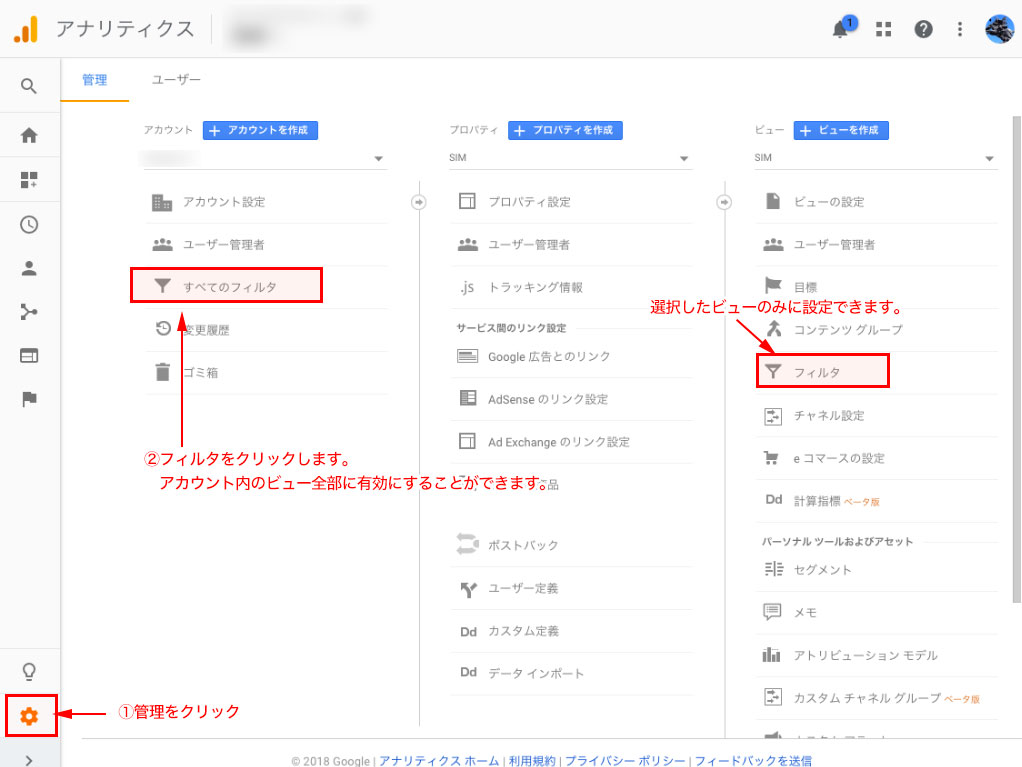Open すべてのフィルタ
Image resolution: width=1022 pixels, height=767 pixels.
(x=226, y=287)
